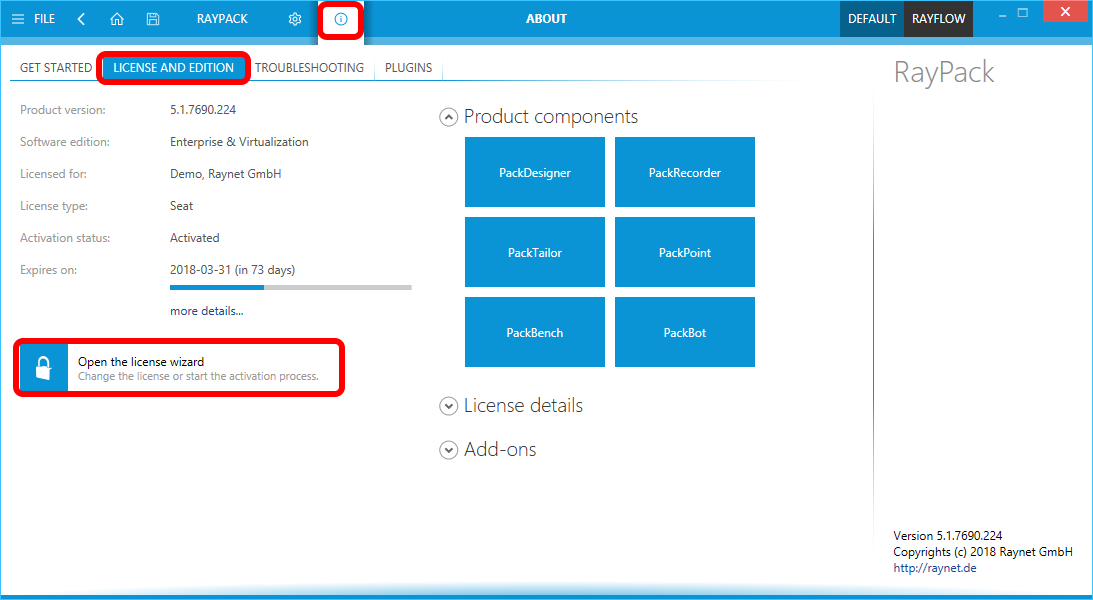Open the PackTailor tile
1093x600 pixels.
tap(535, 252)
